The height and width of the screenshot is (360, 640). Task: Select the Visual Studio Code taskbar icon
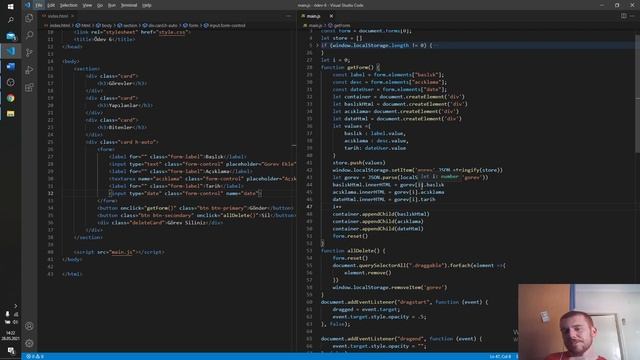[x=11, y=51]
